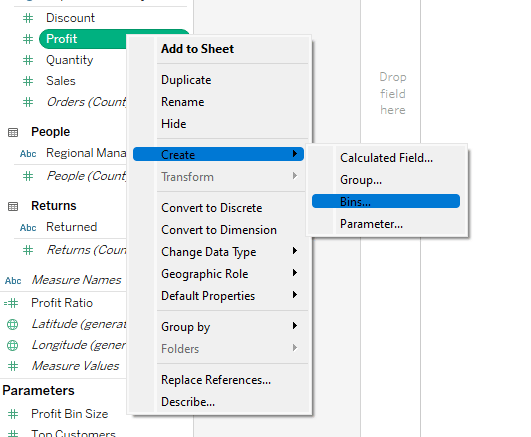Image resolution: width=531 pixels, height=437 pixels.
Task: Click the People table icon
Action: [x=13, y=132]
